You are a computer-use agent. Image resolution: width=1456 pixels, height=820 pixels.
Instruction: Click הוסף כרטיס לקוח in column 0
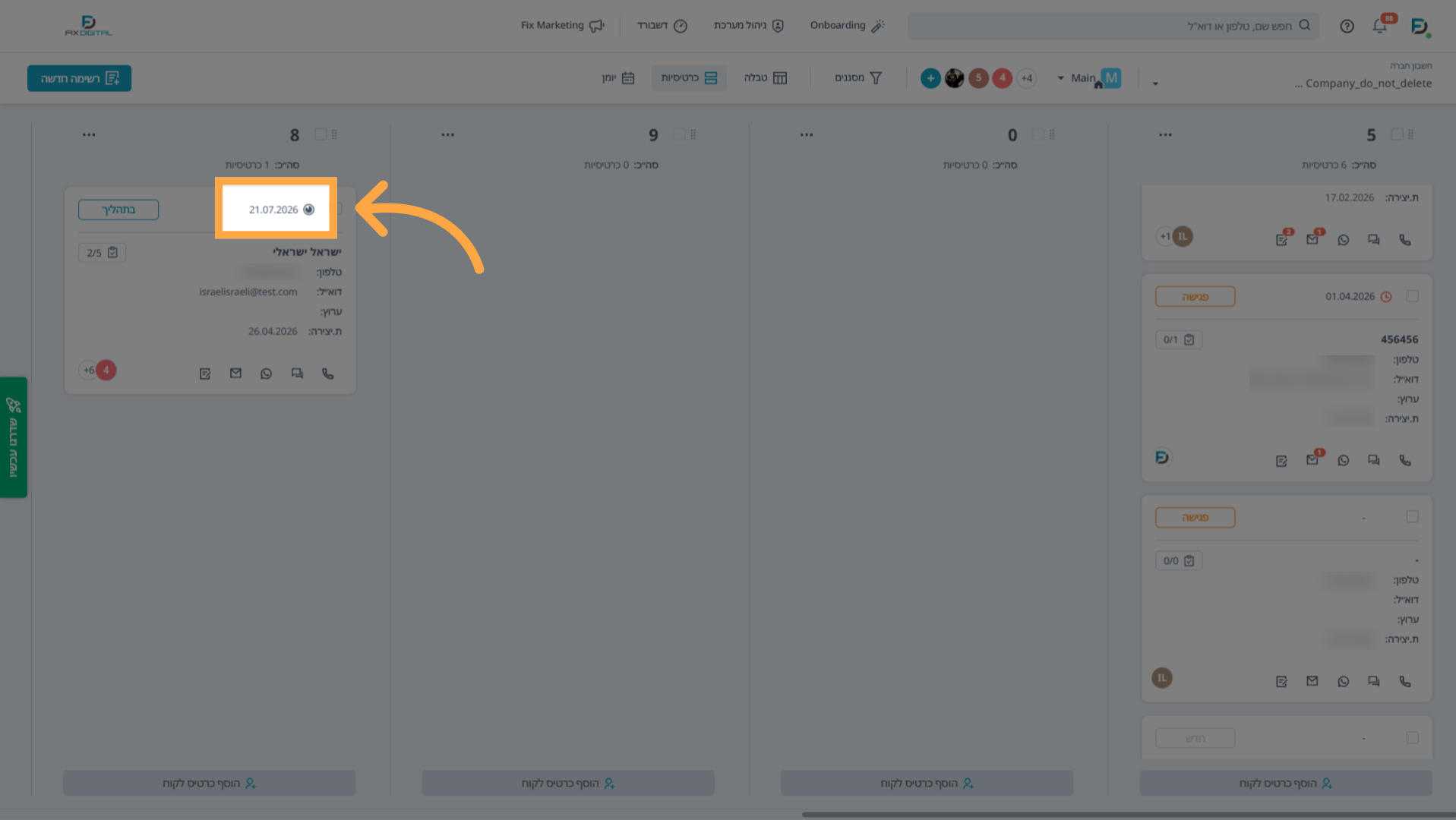coord(927,783)
